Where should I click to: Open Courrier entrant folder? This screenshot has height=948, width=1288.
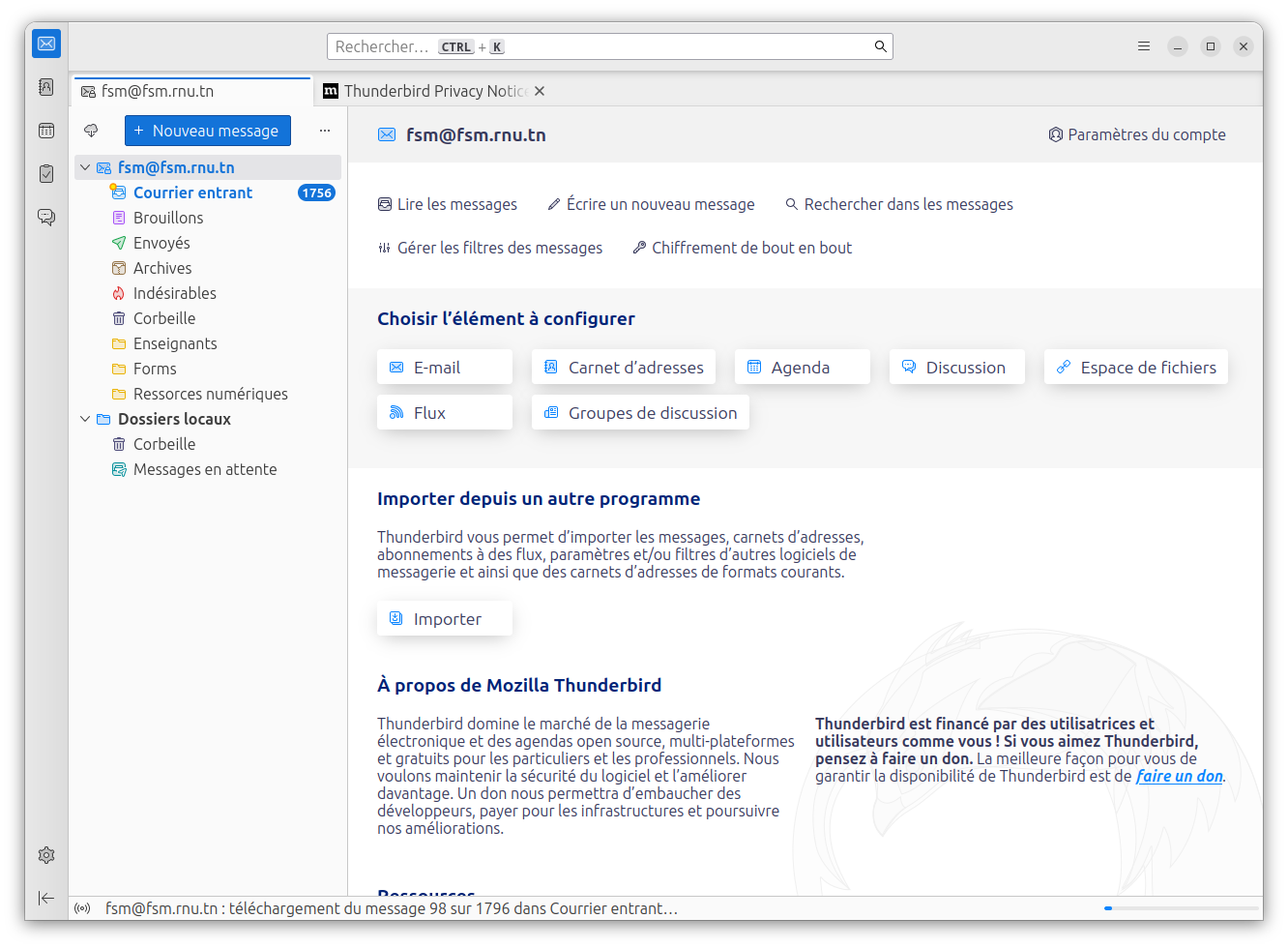[208, 193]
